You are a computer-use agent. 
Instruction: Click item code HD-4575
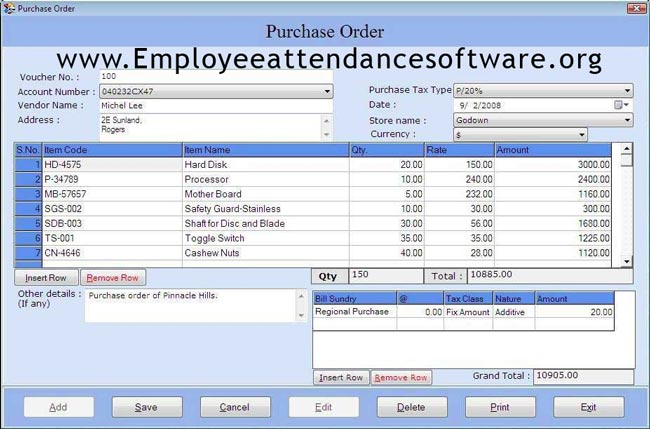[x=112, y=165]
